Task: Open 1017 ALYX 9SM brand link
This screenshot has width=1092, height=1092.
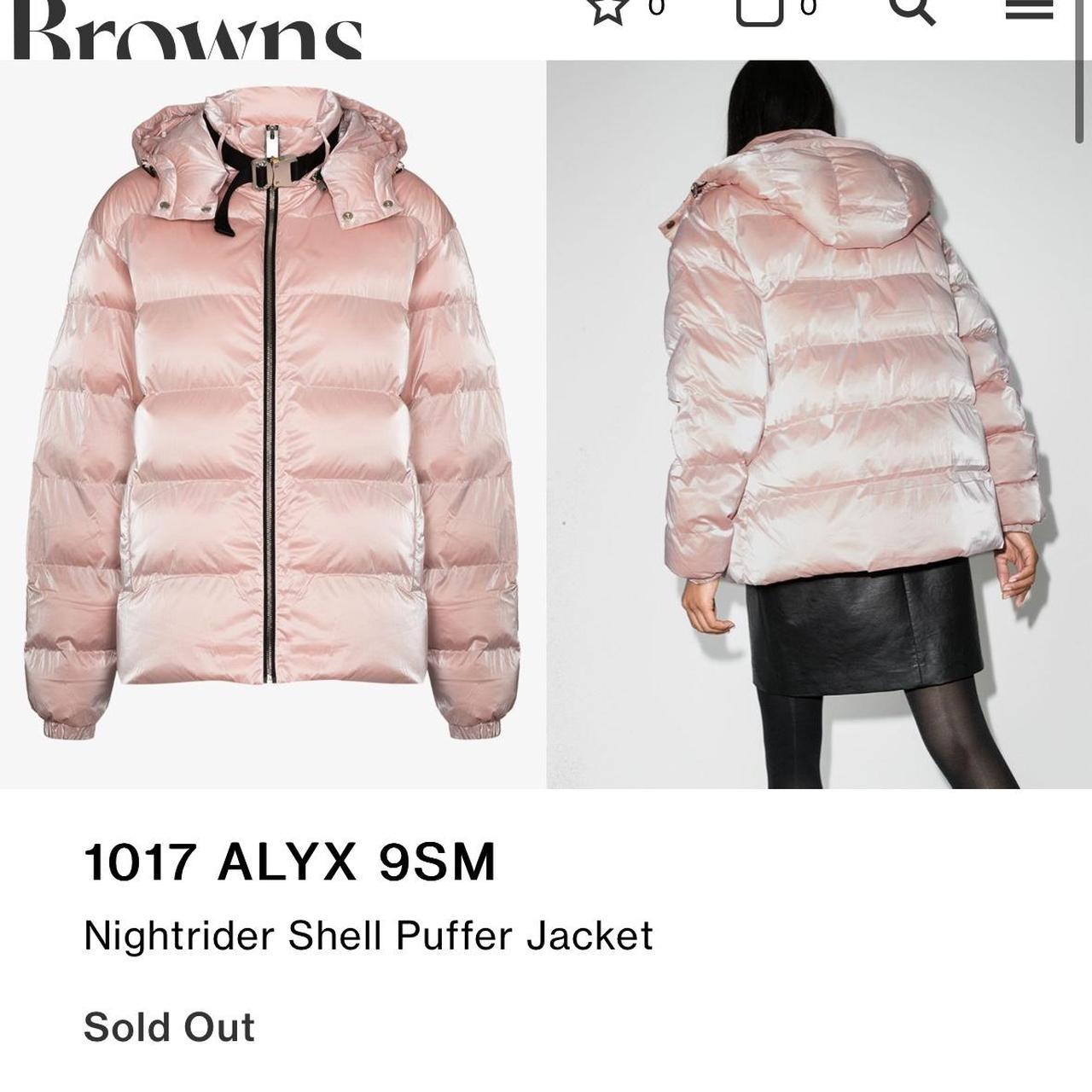Action: pos(289,862)
